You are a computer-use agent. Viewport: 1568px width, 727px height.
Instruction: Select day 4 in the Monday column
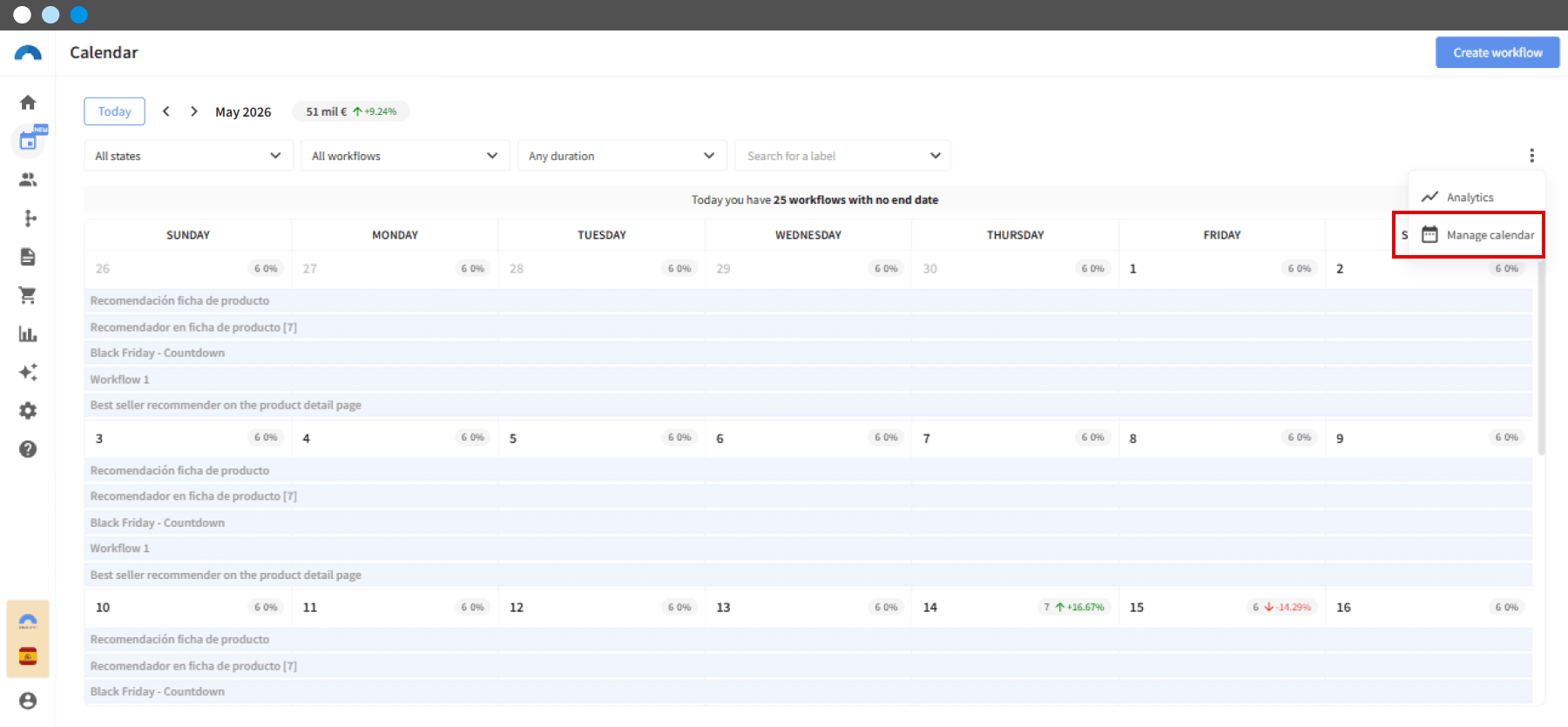(306, 438)
